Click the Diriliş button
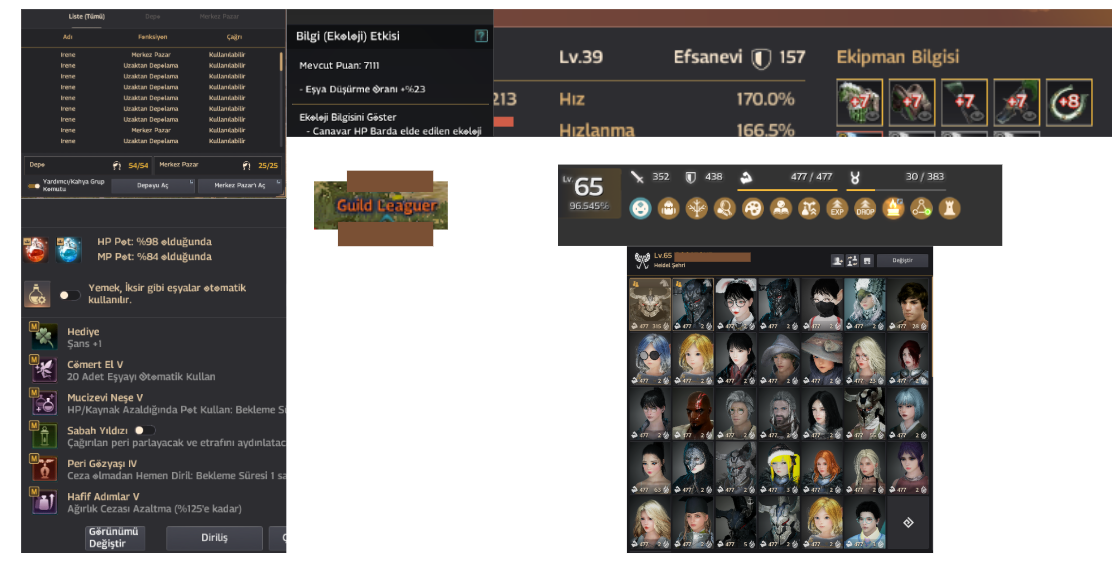 point(214,538)
